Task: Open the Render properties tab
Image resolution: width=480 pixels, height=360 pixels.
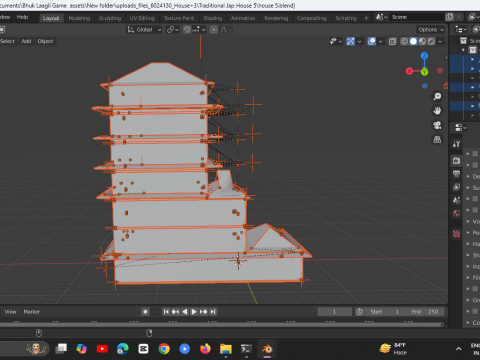Action: tap(456, 161)
